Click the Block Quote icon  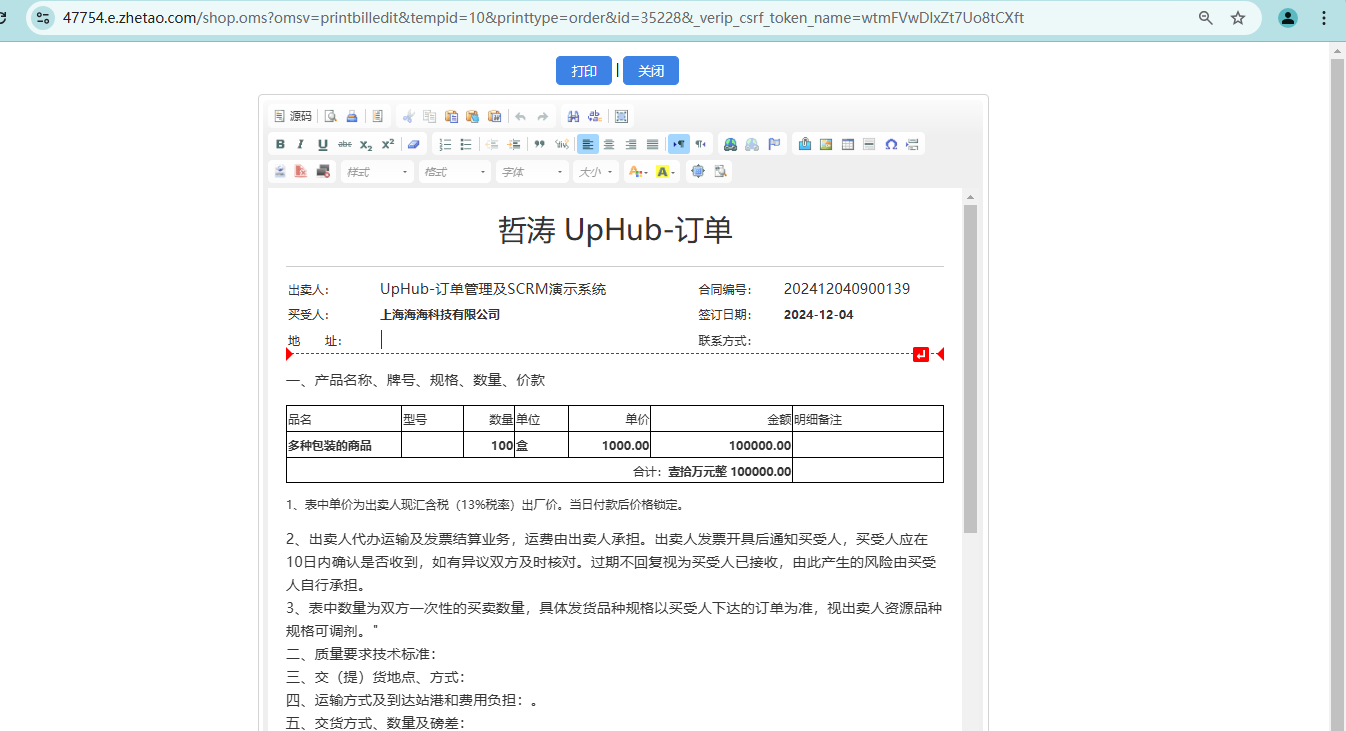(x=540, y=144)
